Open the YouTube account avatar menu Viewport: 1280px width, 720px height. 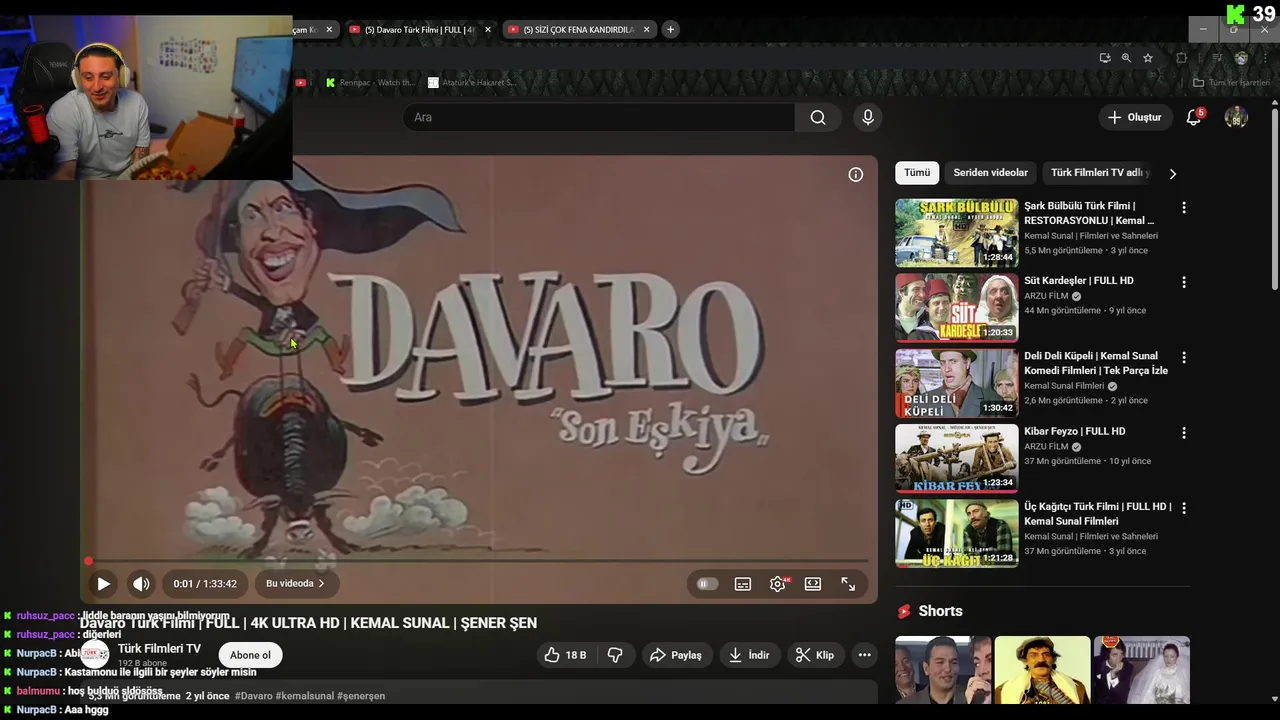1236,117
